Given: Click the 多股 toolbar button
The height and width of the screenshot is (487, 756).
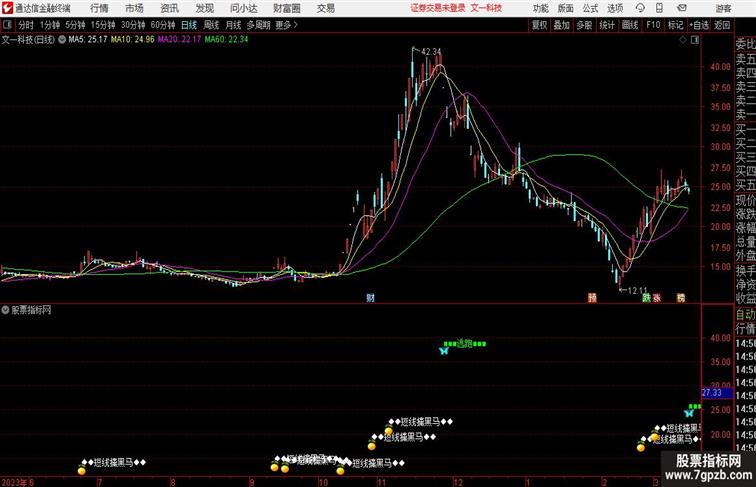Looking at the screenshot, I should click(584, 25).
